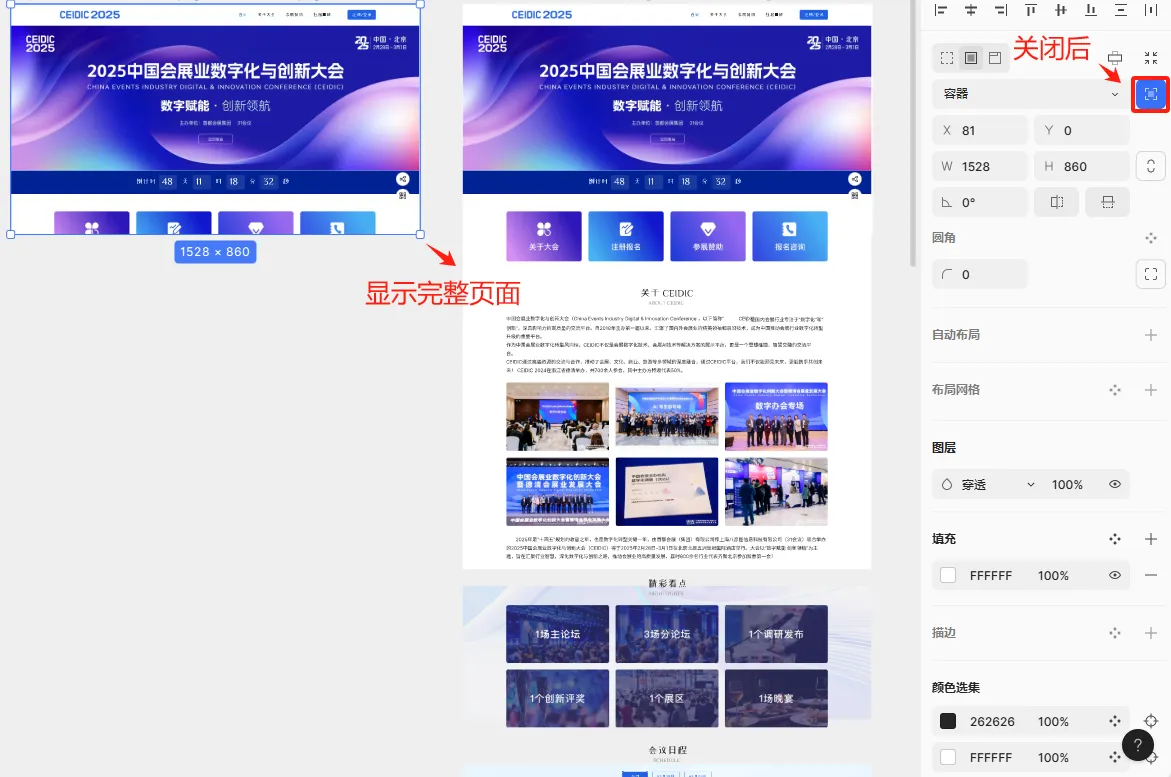The width and height of the screenshot is (1171, 777).
Task: Open the white FFFFFF swatch in 颜色选集
Action: pyautogui.click(x=948, y=758)
